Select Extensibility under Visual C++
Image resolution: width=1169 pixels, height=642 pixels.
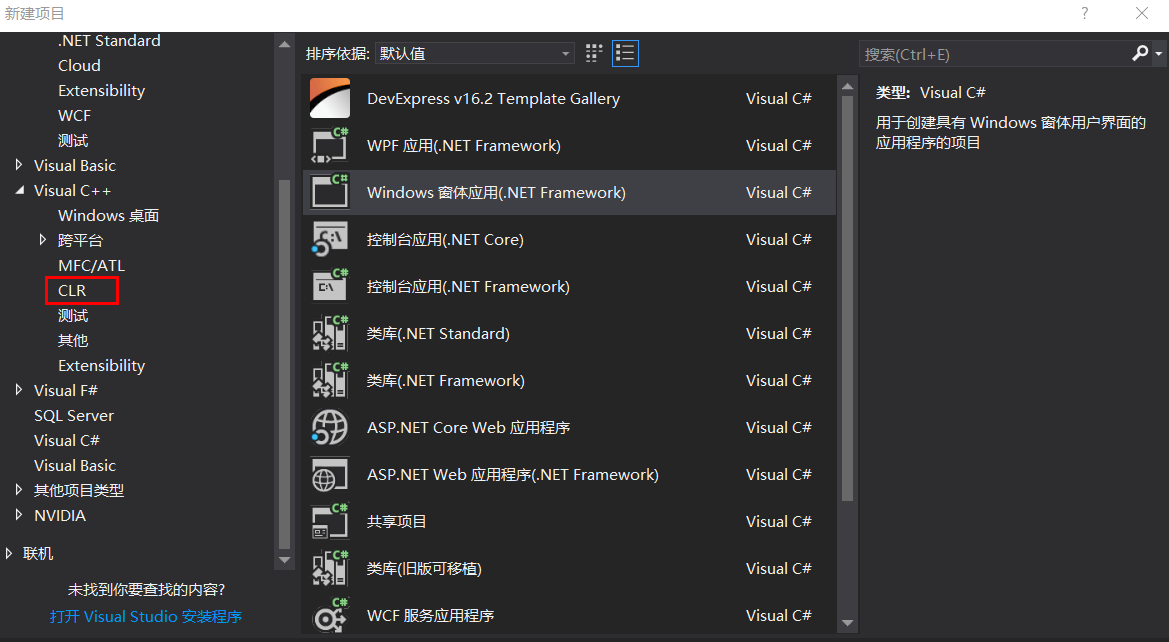pos(101,365)
